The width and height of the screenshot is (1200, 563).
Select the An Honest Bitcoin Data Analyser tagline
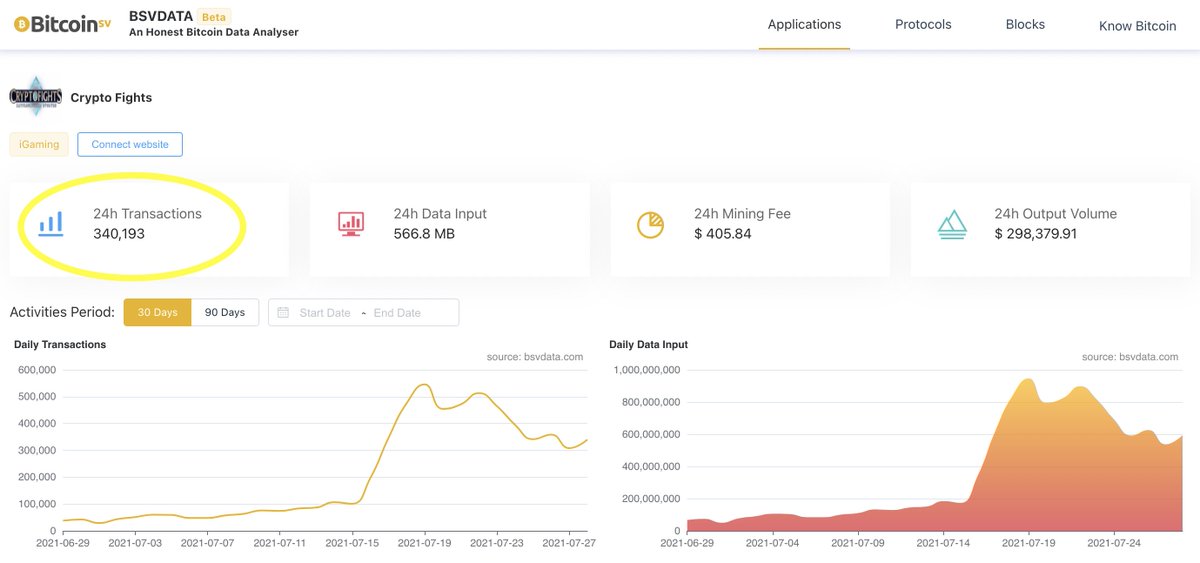(x=214, y=33)
